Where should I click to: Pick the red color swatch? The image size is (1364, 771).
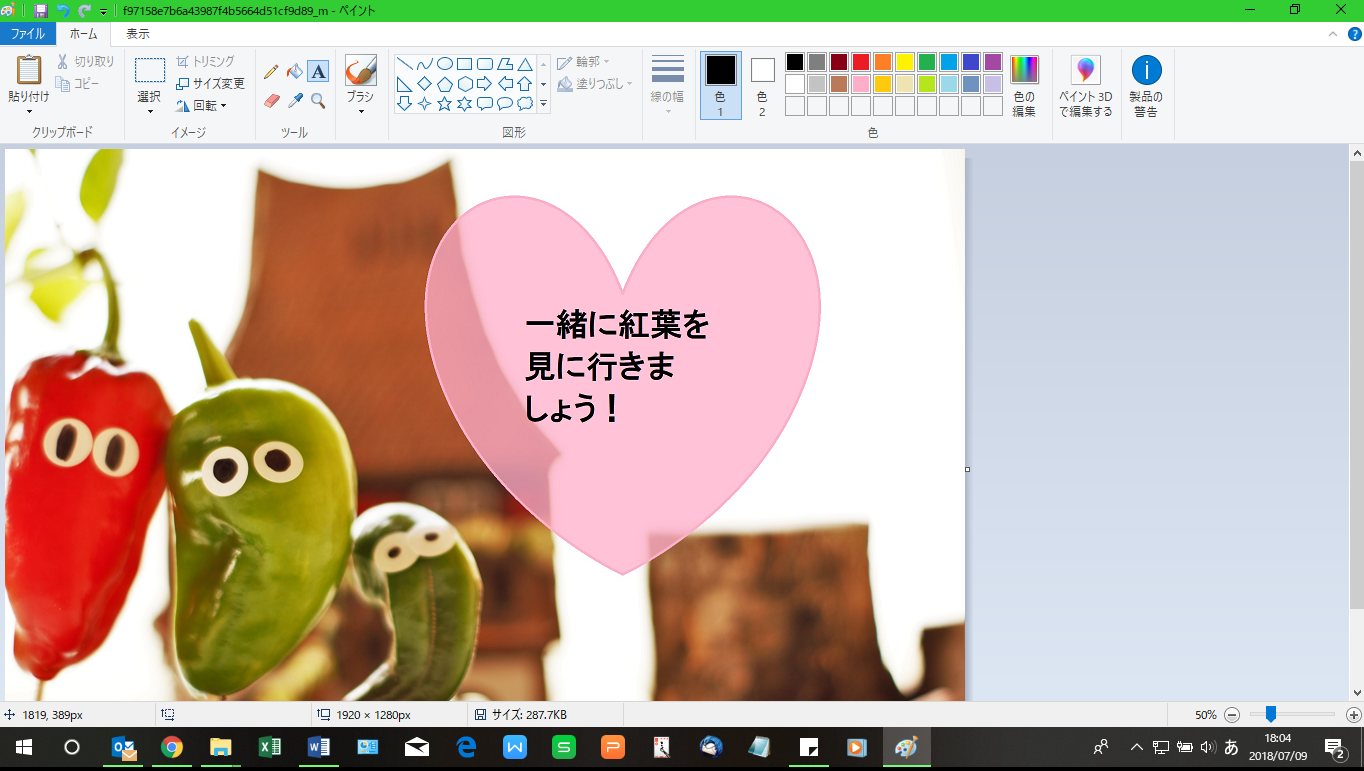[860, 62]
